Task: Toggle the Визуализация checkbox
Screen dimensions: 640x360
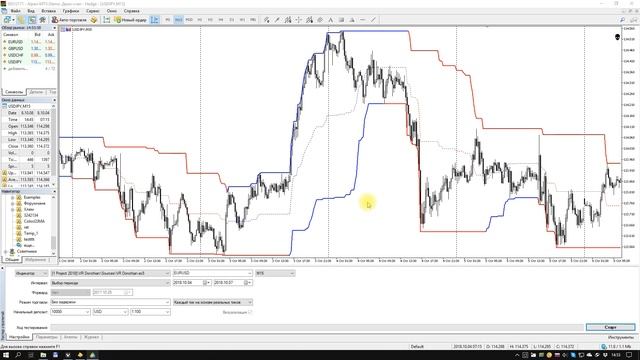Action: (x=250, y=312)
